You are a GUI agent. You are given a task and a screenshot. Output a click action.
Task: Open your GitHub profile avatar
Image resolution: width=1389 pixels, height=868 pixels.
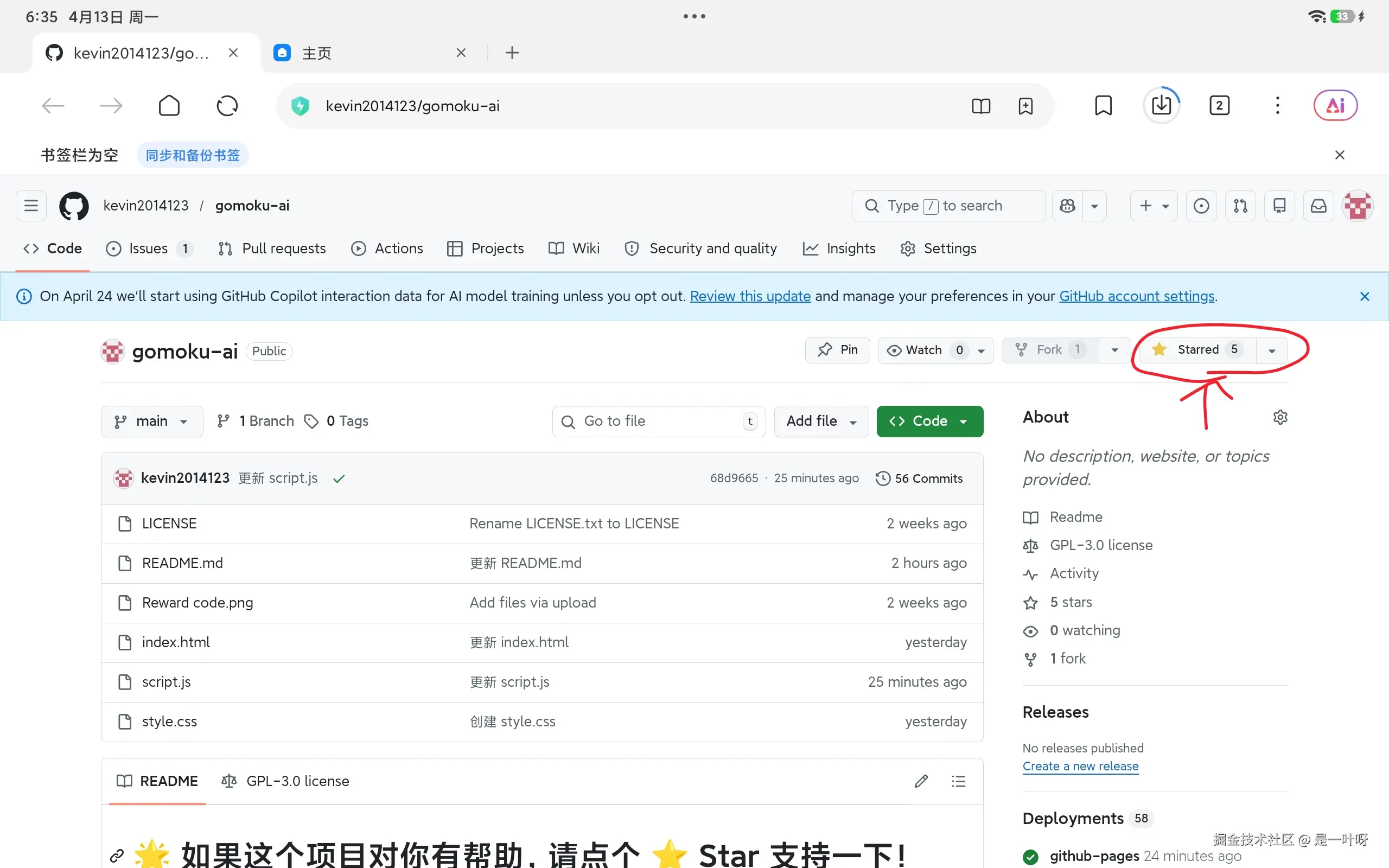[x=1357, y=206]
